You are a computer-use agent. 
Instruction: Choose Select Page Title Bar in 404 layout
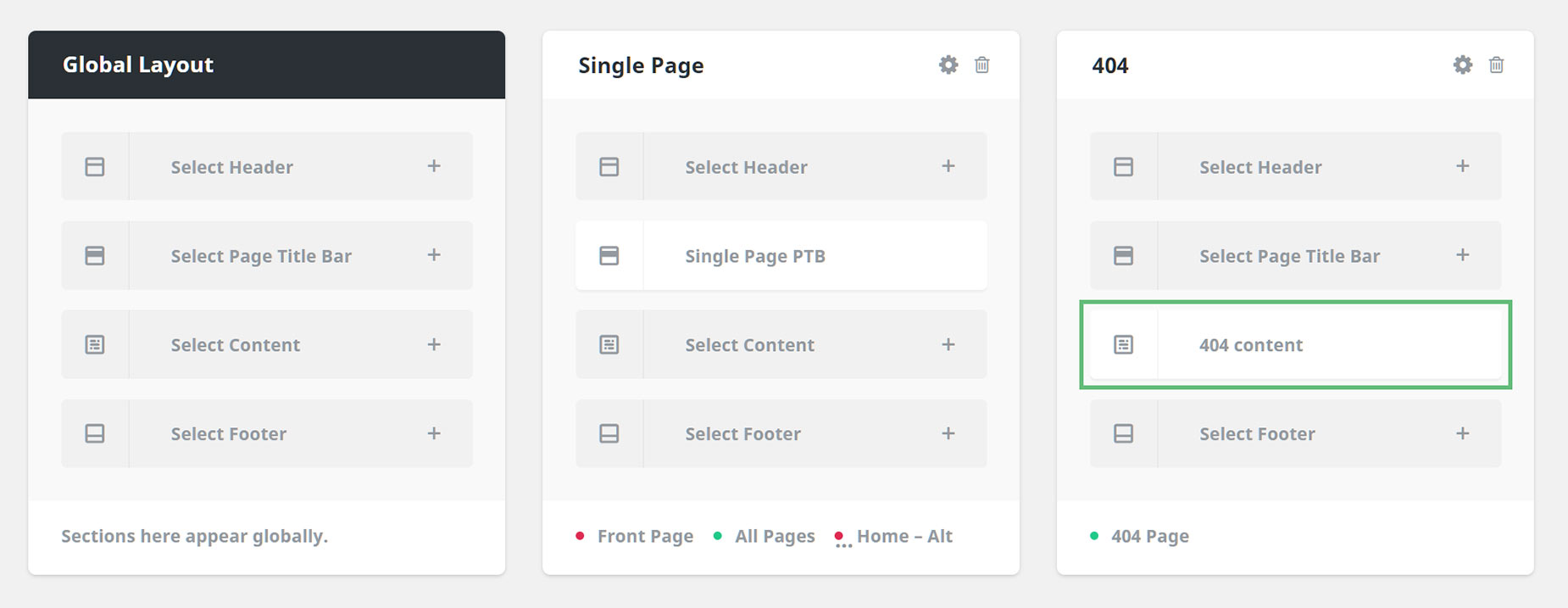tap(1296, 255)
